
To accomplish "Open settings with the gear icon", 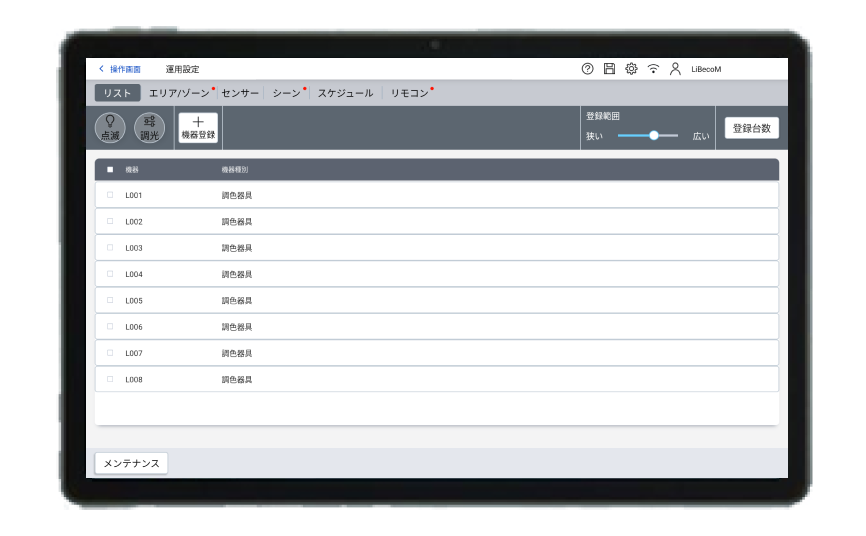I will click(631, 69).
